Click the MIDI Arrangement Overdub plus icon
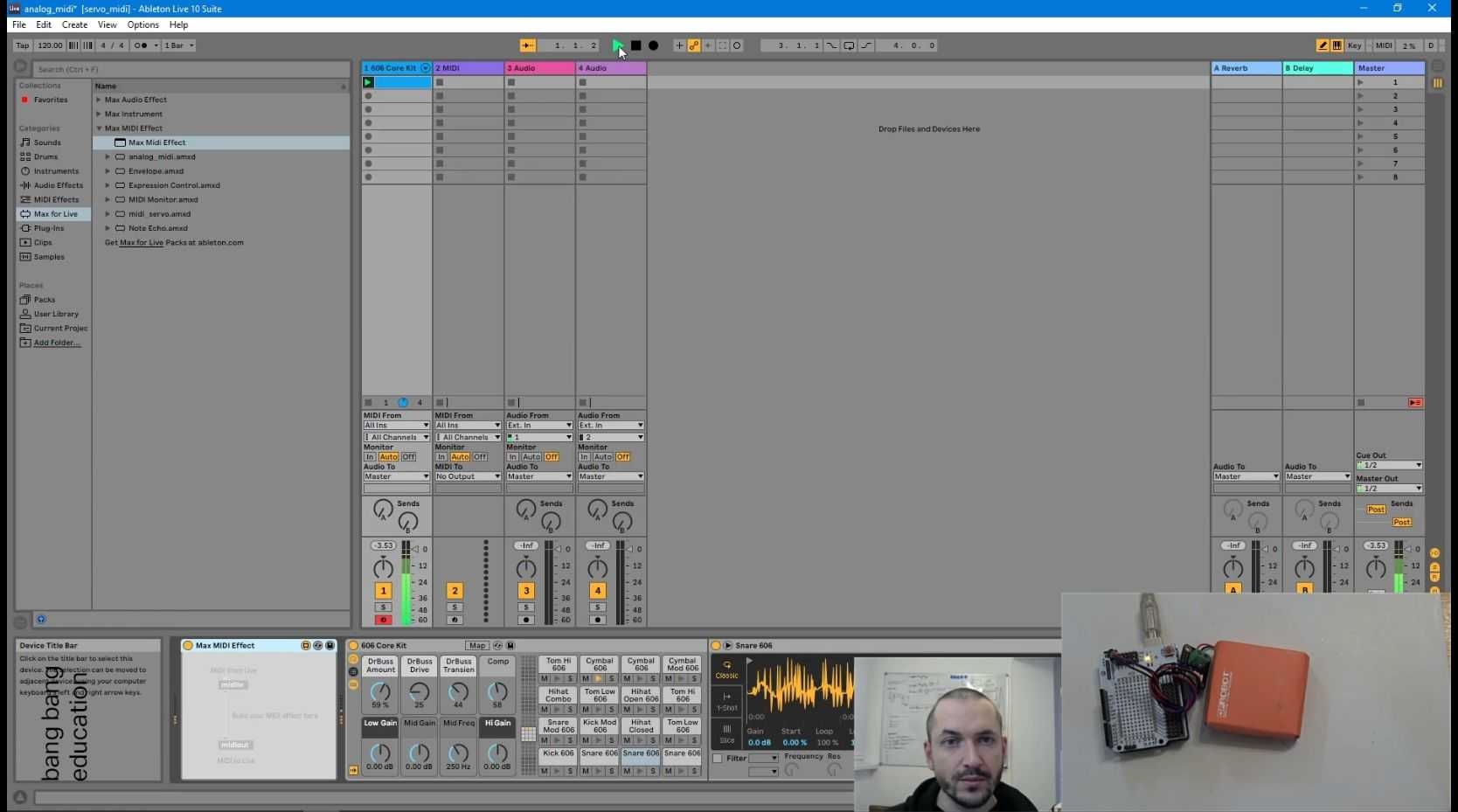The height and width of the screenshot is (812, 1458). coord(678,45)
